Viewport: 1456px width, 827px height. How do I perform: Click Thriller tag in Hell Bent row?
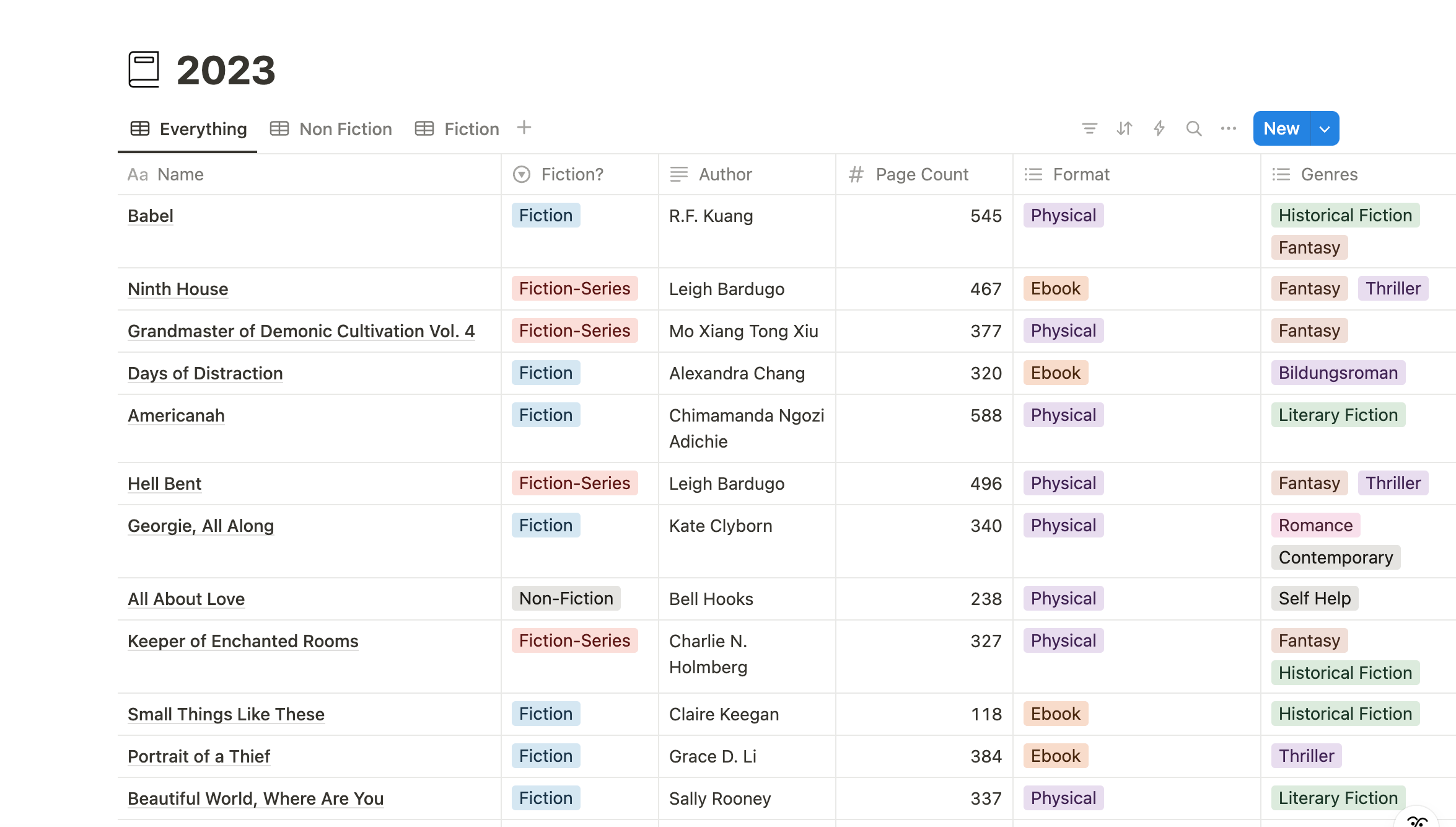1393,483
